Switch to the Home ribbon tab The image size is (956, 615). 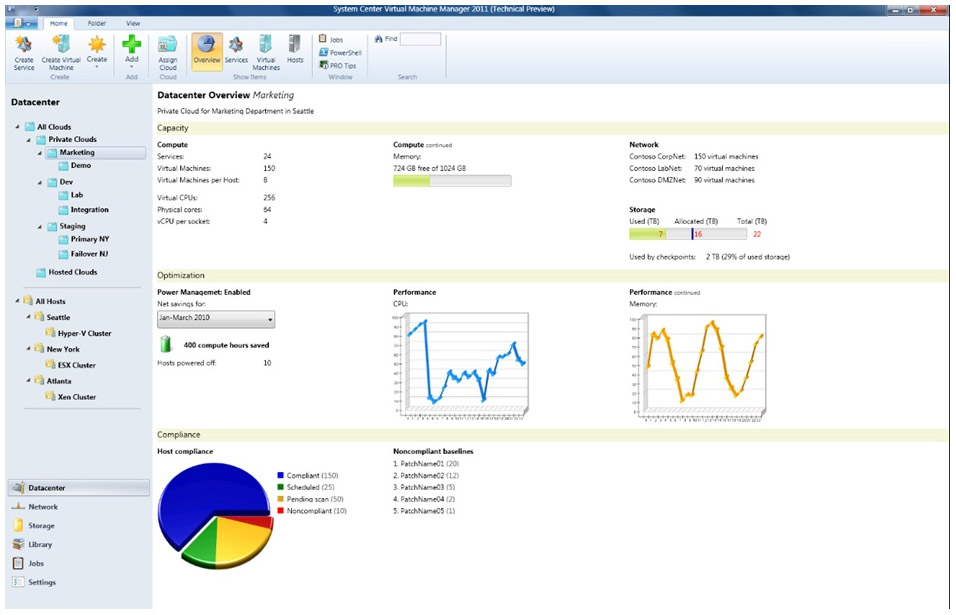coord(59,23)
